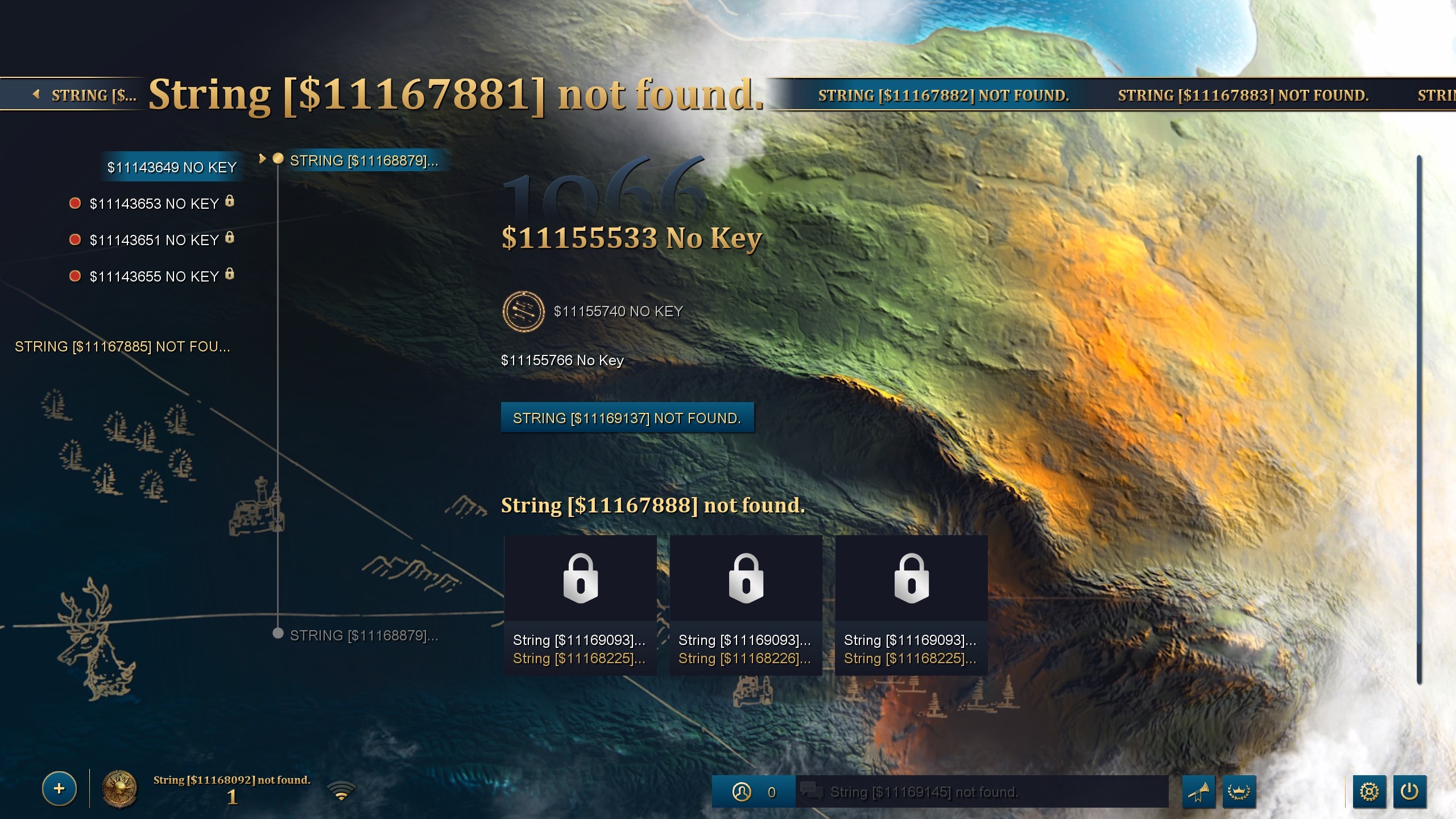
Task: Click the vertical scrollbar on right edge
Action: [x=1419, y=419]
